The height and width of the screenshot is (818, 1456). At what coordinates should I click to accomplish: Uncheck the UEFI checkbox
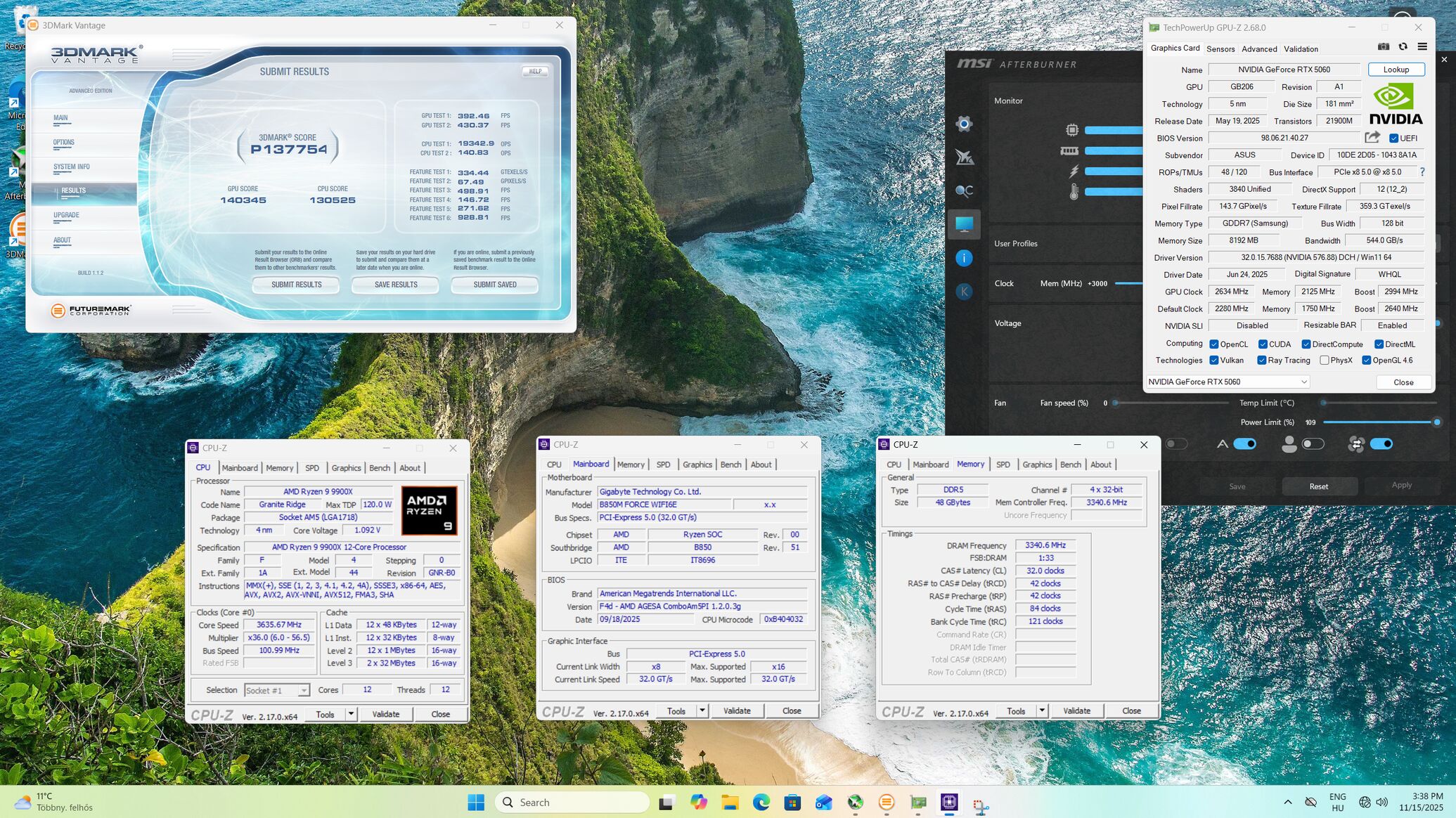click(1393, 138)
